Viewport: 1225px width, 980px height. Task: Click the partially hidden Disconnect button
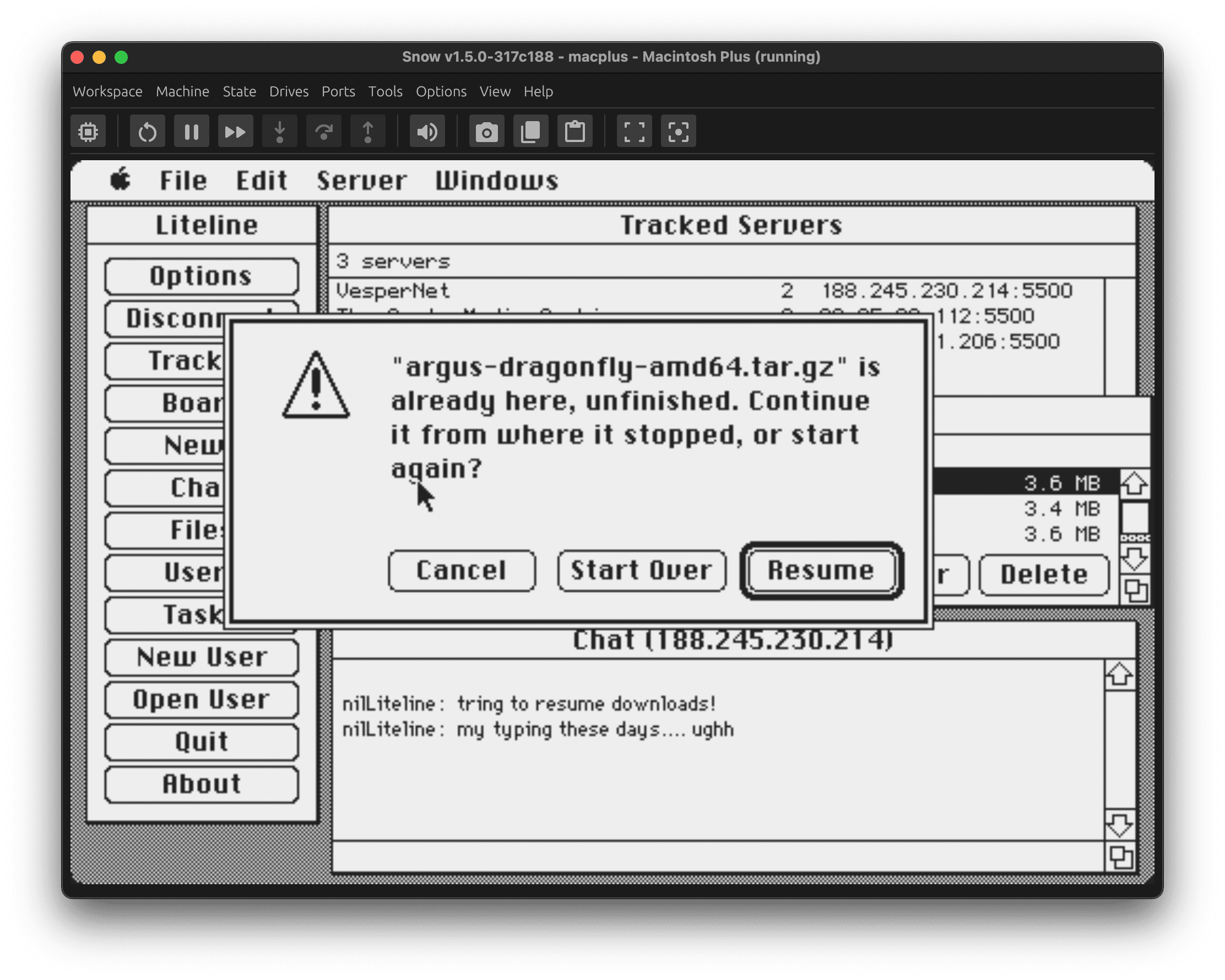point(165,319)
